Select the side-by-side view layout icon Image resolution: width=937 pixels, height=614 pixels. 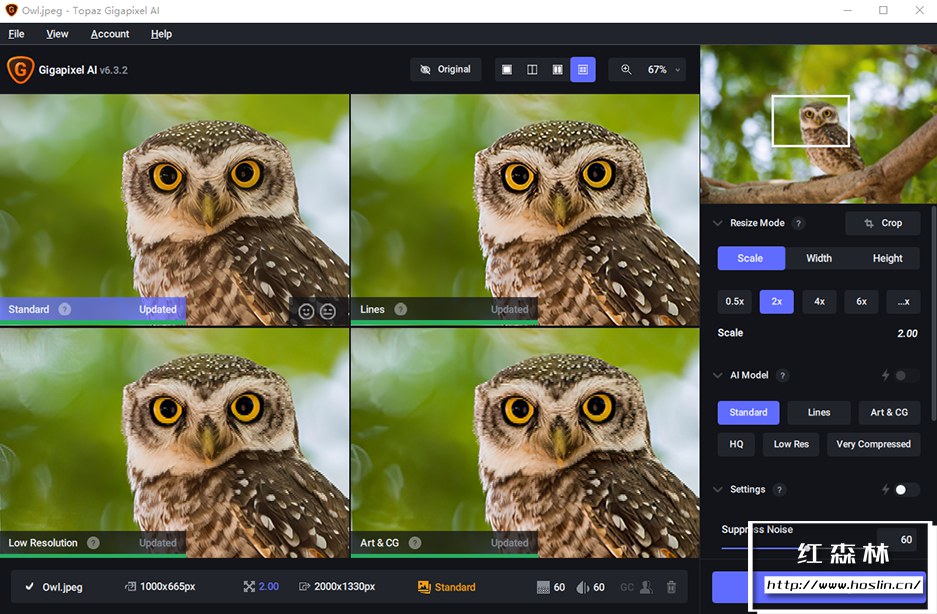click(557, 70)
